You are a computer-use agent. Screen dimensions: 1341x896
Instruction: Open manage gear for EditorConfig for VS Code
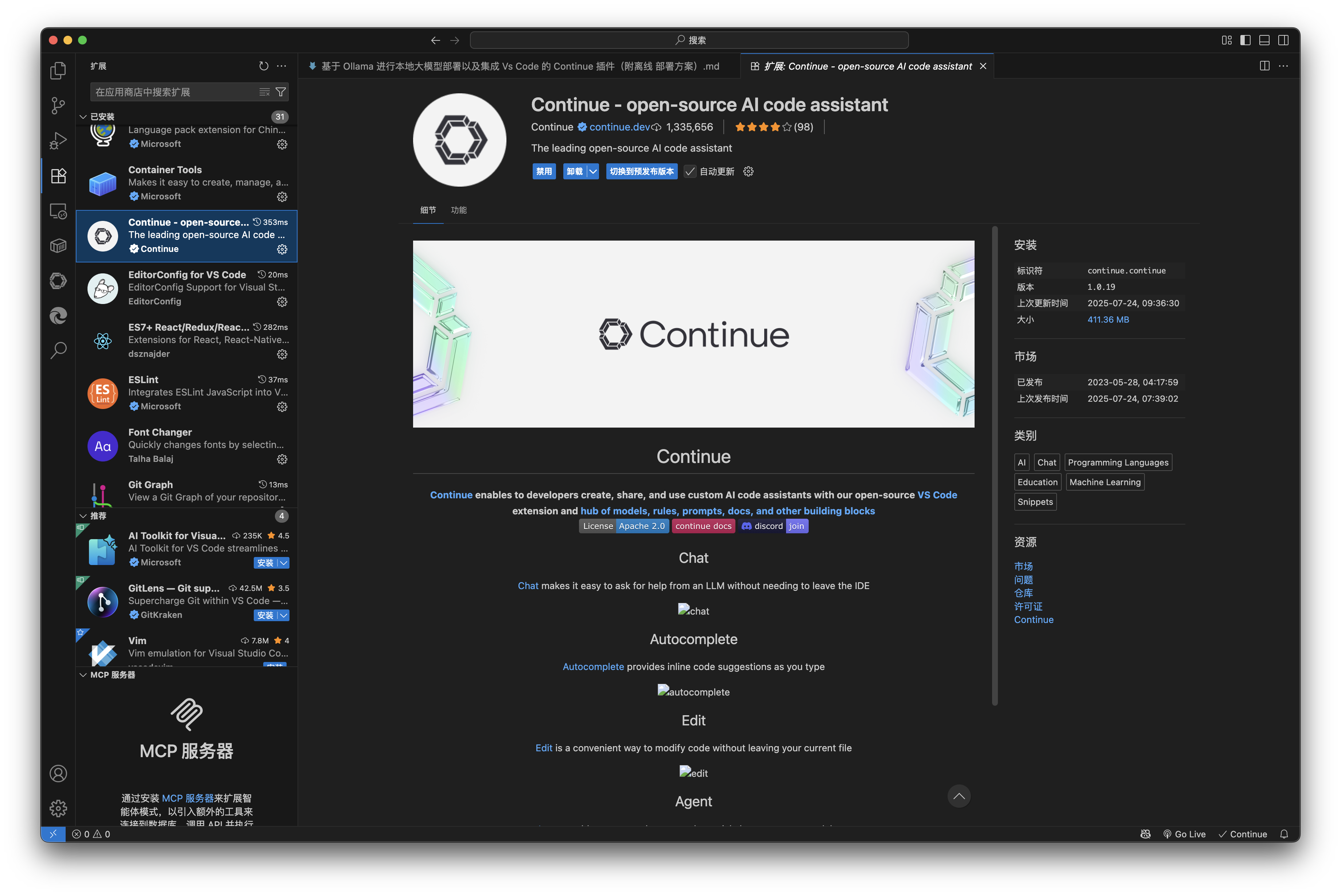tap(282, 302)
